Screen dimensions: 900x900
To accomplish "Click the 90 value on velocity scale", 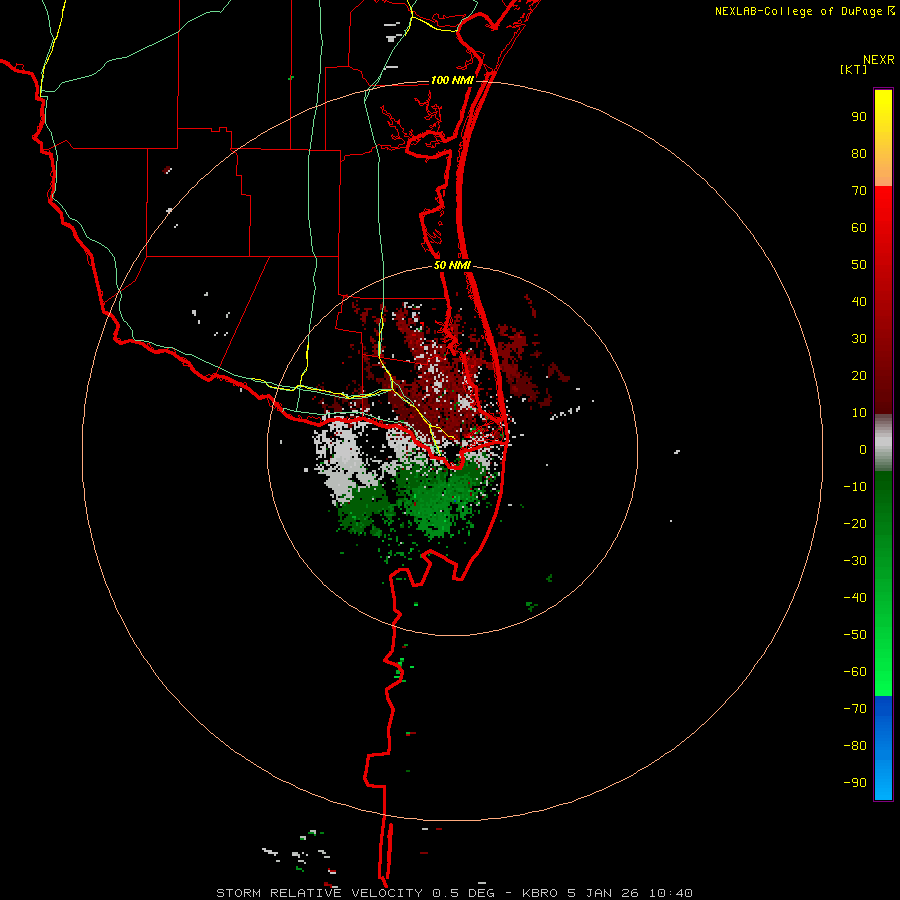I will [859, 117].
